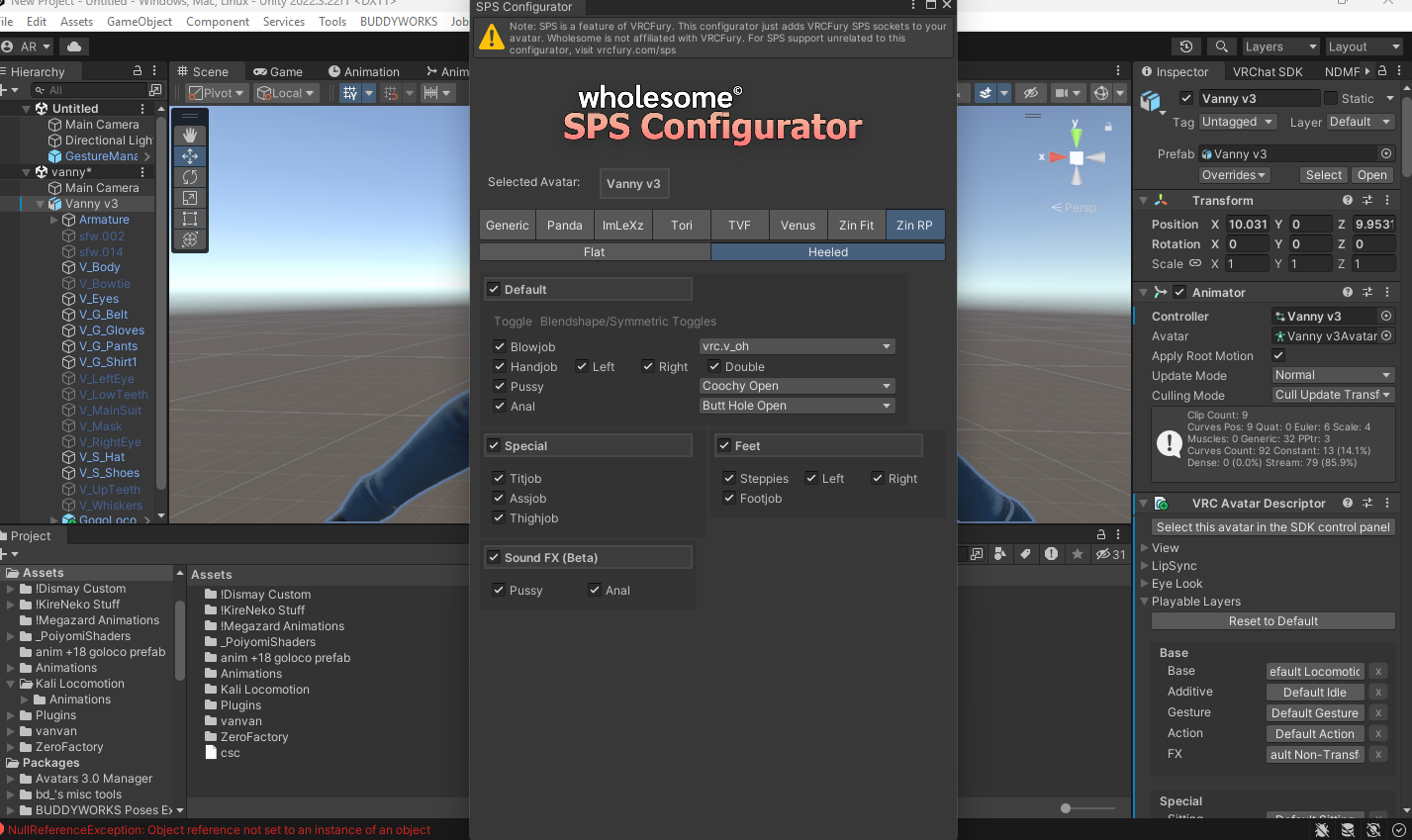Screen dimensions: 1412x840
Task: Toggle grid visibility icon in Scene toolbar
Action: click(350, 93)
